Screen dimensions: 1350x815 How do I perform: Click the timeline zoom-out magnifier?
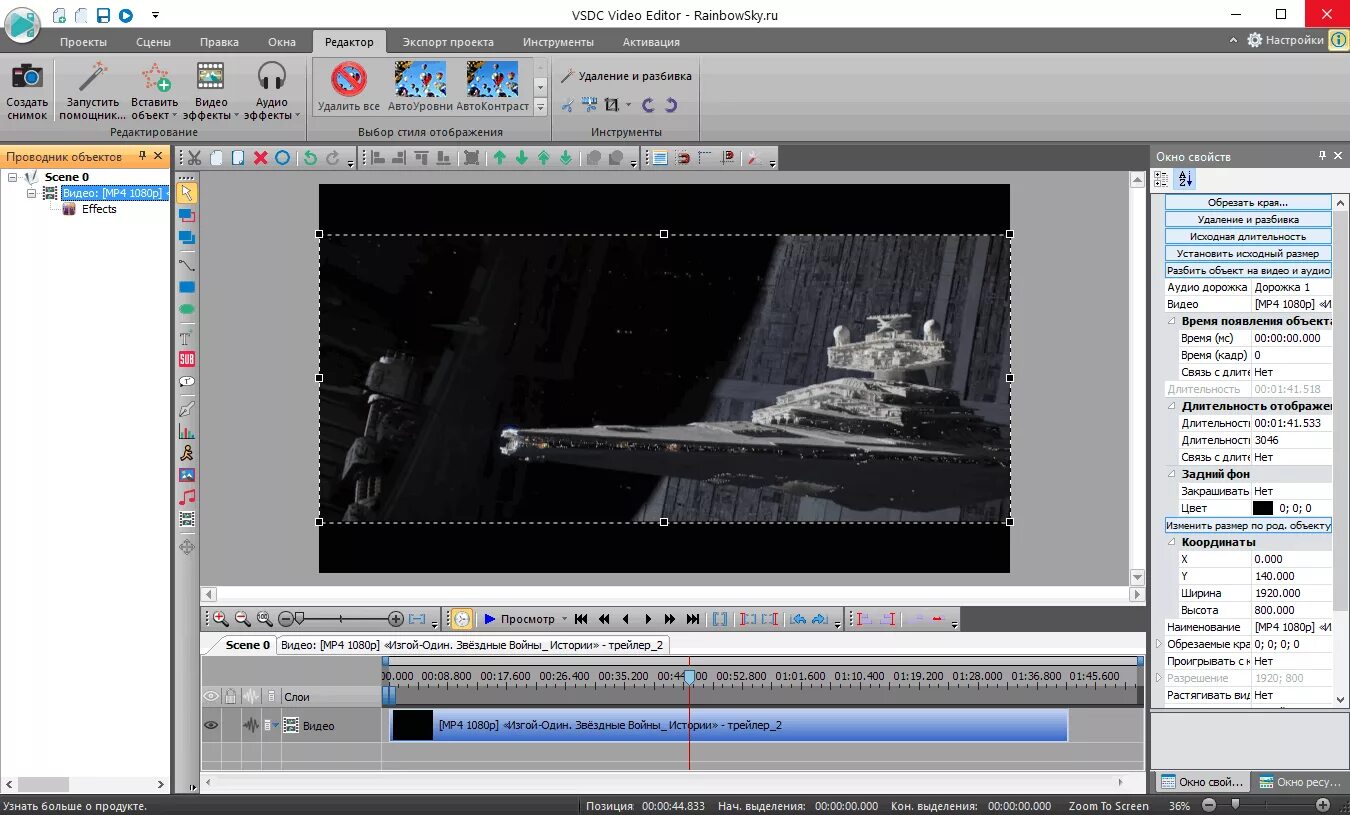(242, 619)
